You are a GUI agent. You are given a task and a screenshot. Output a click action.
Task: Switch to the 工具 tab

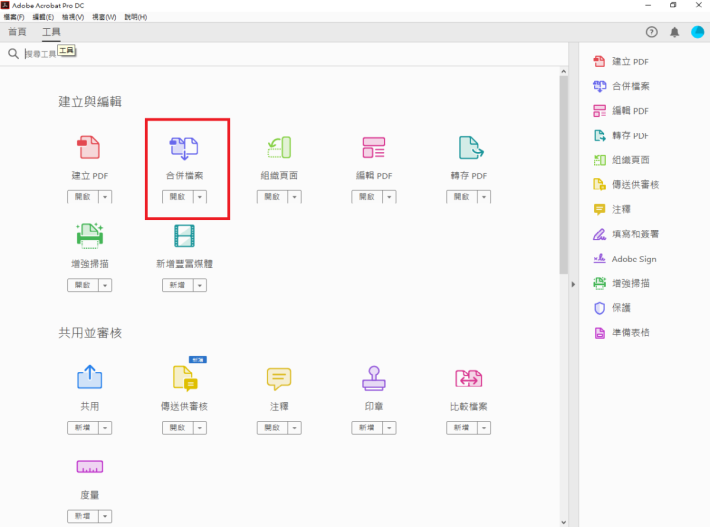51,32
